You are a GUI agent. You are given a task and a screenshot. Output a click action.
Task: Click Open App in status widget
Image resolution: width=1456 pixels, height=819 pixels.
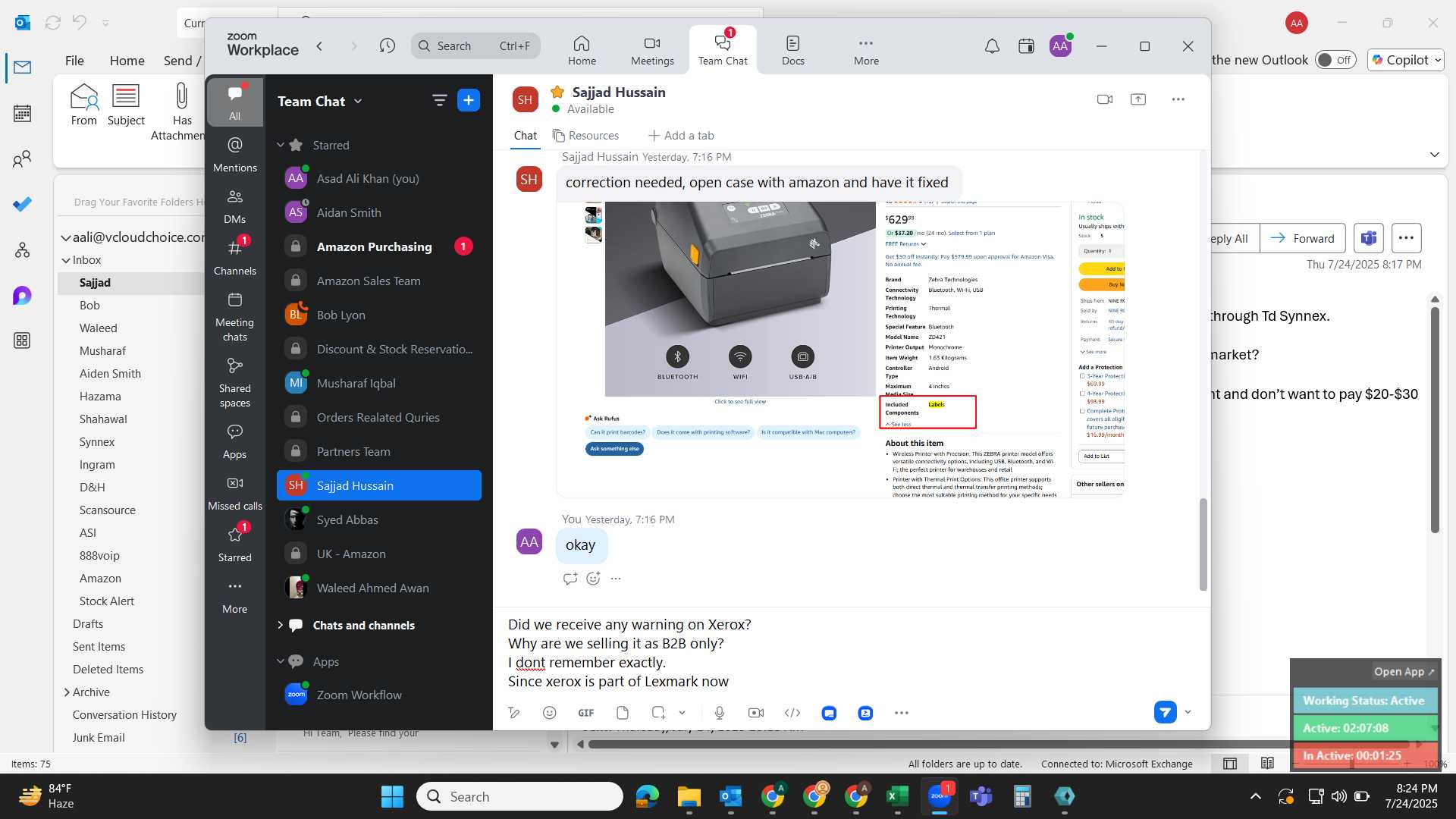click(x=1404, y=671)
